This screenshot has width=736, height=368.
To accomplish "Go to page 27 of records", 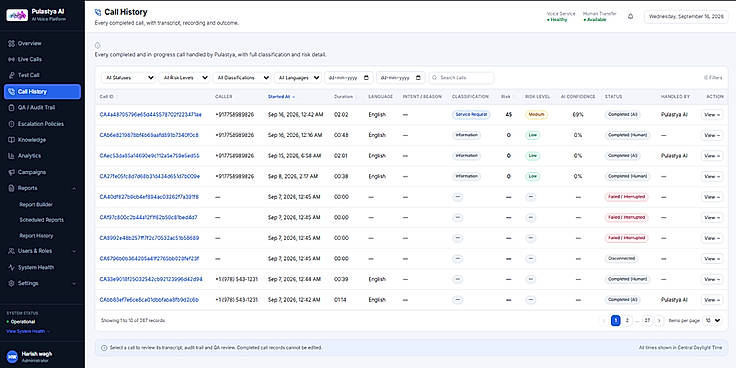I will pyautogui.click(x=647, y=321).
